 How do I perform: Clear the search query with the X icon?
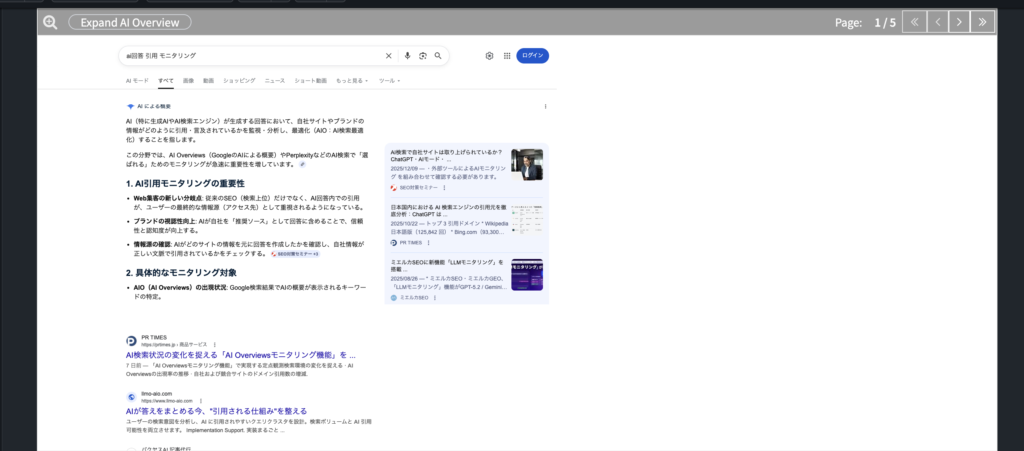click(389, 56)
